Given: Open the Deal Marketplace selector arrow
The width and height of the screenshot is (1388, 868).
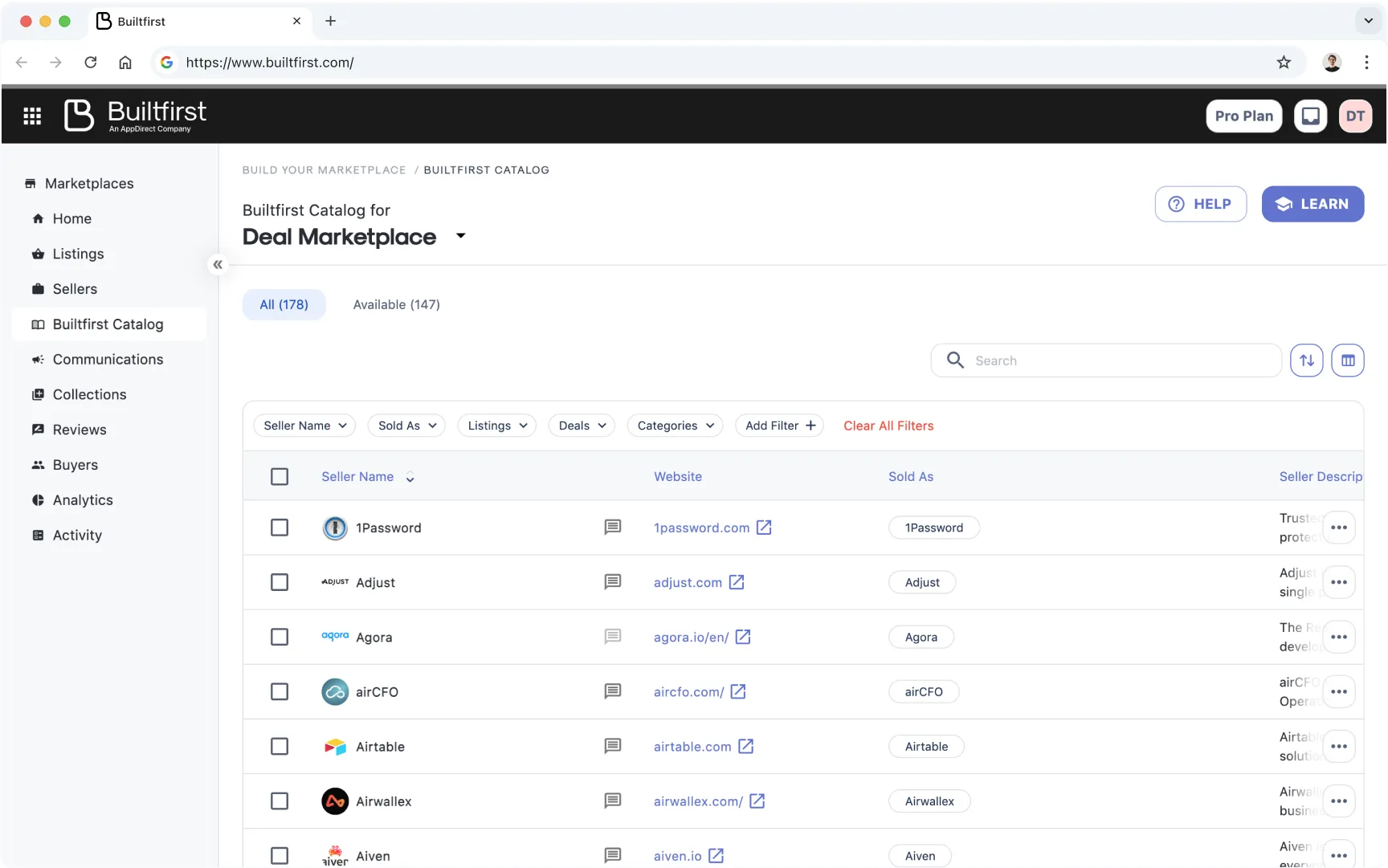Looking at the screenshot, I should [x=460, y=236].
